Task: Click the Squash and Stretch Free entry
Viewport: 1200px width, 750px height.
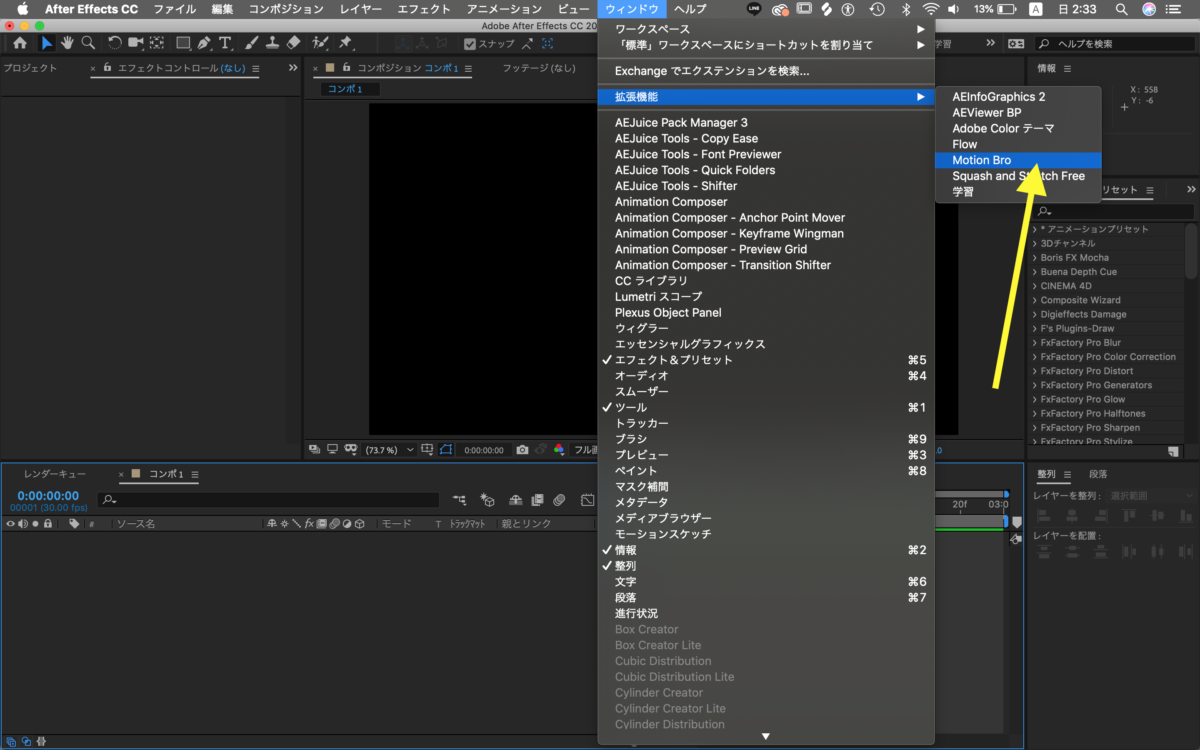Action: pos(1018,176)
